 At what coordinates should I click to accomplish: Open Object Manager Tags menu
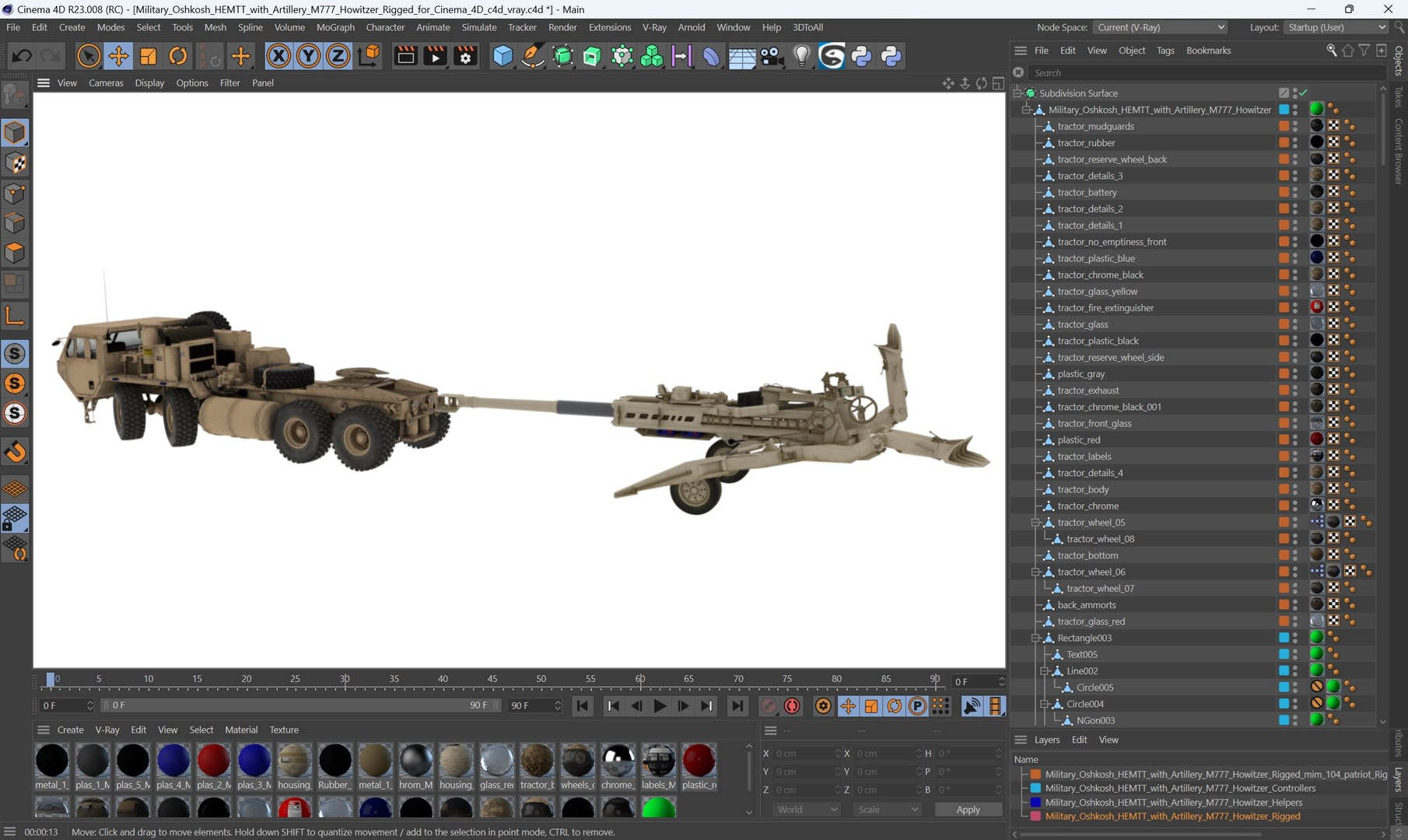pyautogui.click(x=1165, y=51)
